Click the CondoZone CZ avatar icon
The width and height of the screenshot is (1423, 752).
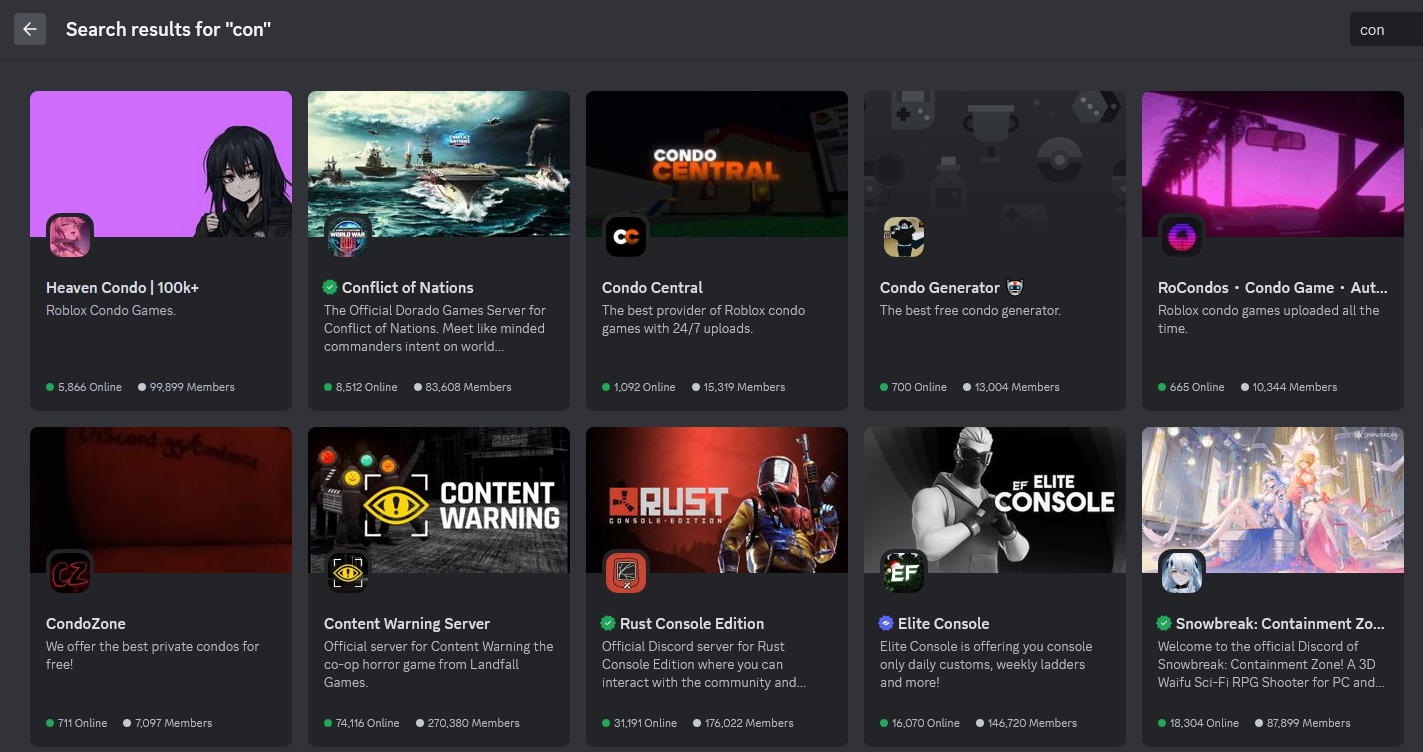click(70, 572)
